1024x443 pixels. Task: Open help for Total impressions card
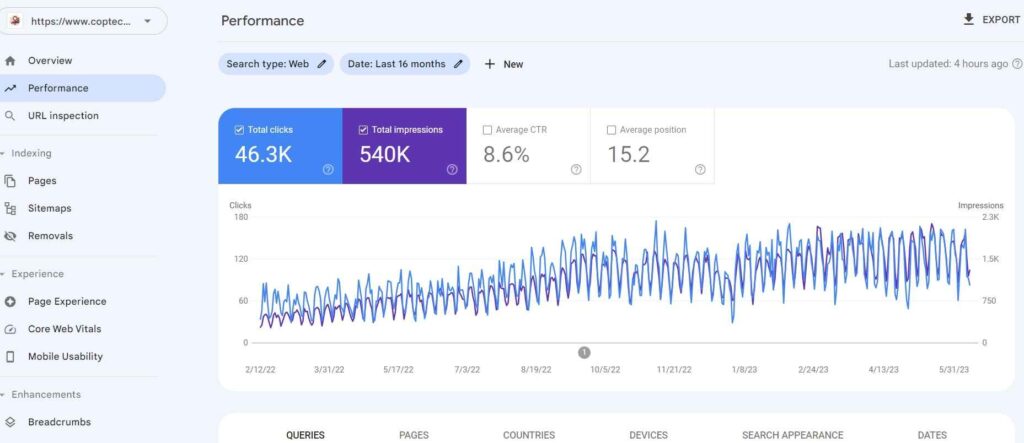452,169
